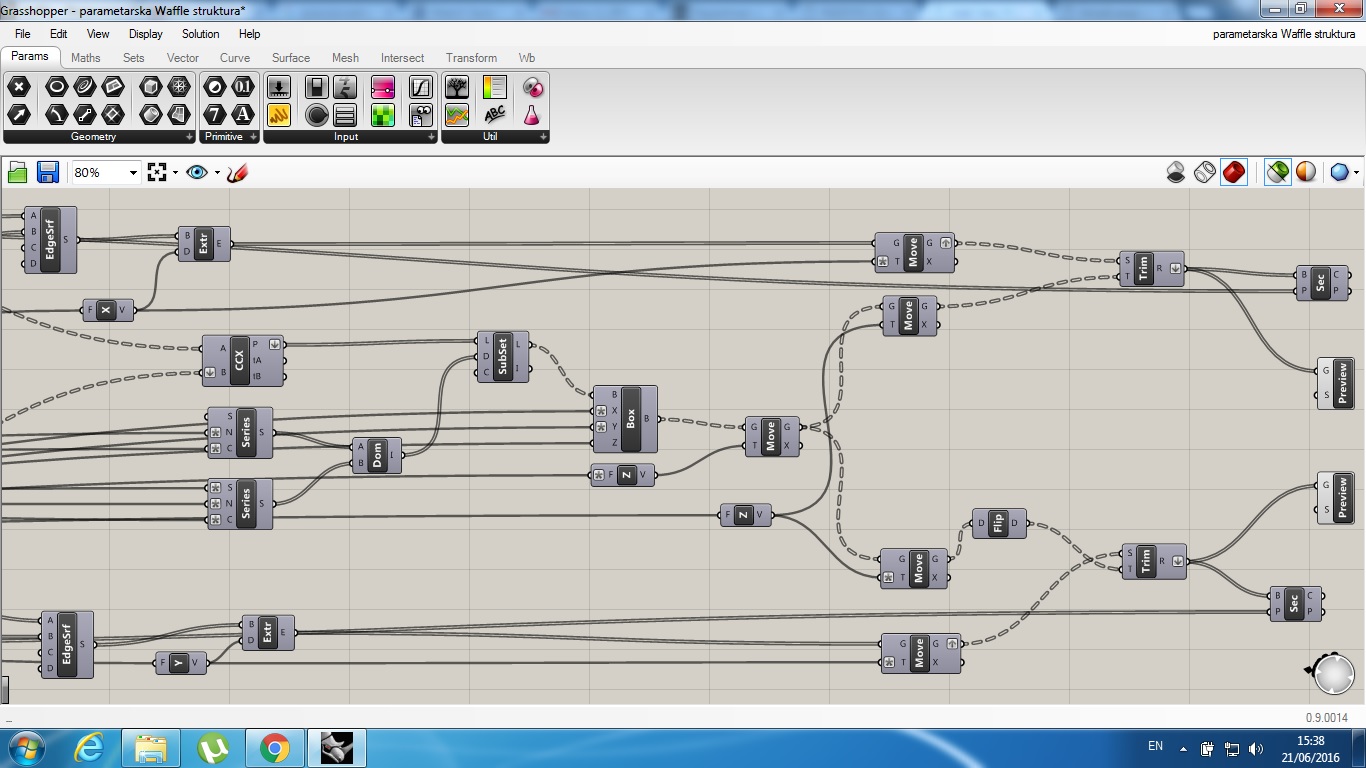The image size is (1366, 768).
Task: Select the Box component on canvas
Action: pos(625,419)
